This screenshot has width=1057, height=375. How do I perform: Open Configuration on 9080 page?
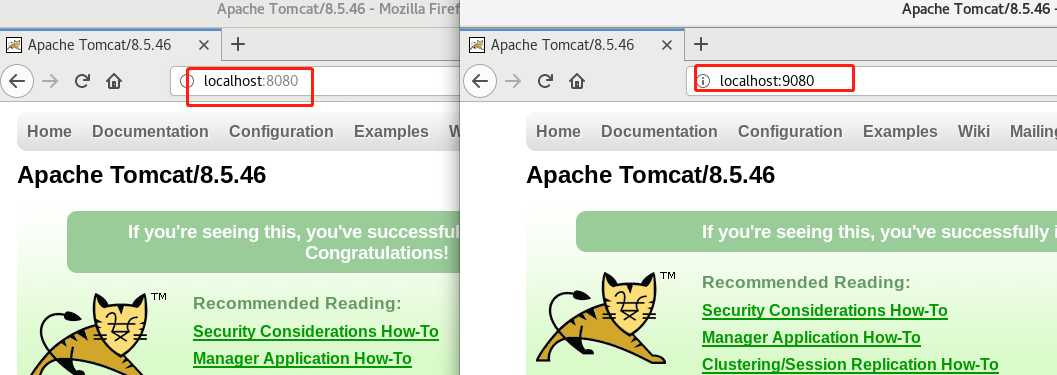tap(790, 132)
